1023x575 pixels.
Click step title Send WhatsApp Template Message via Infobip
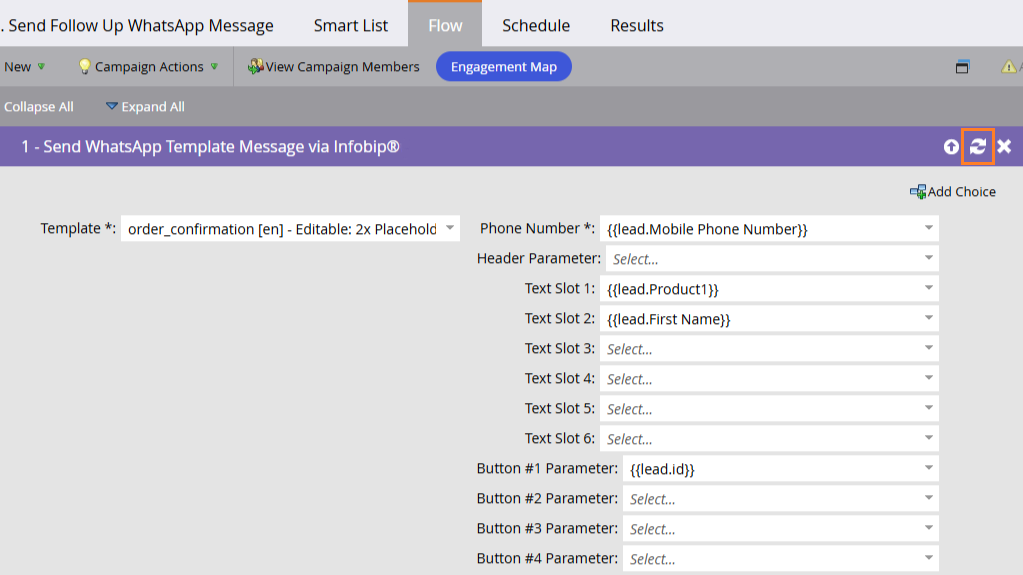tap(210, 147)
